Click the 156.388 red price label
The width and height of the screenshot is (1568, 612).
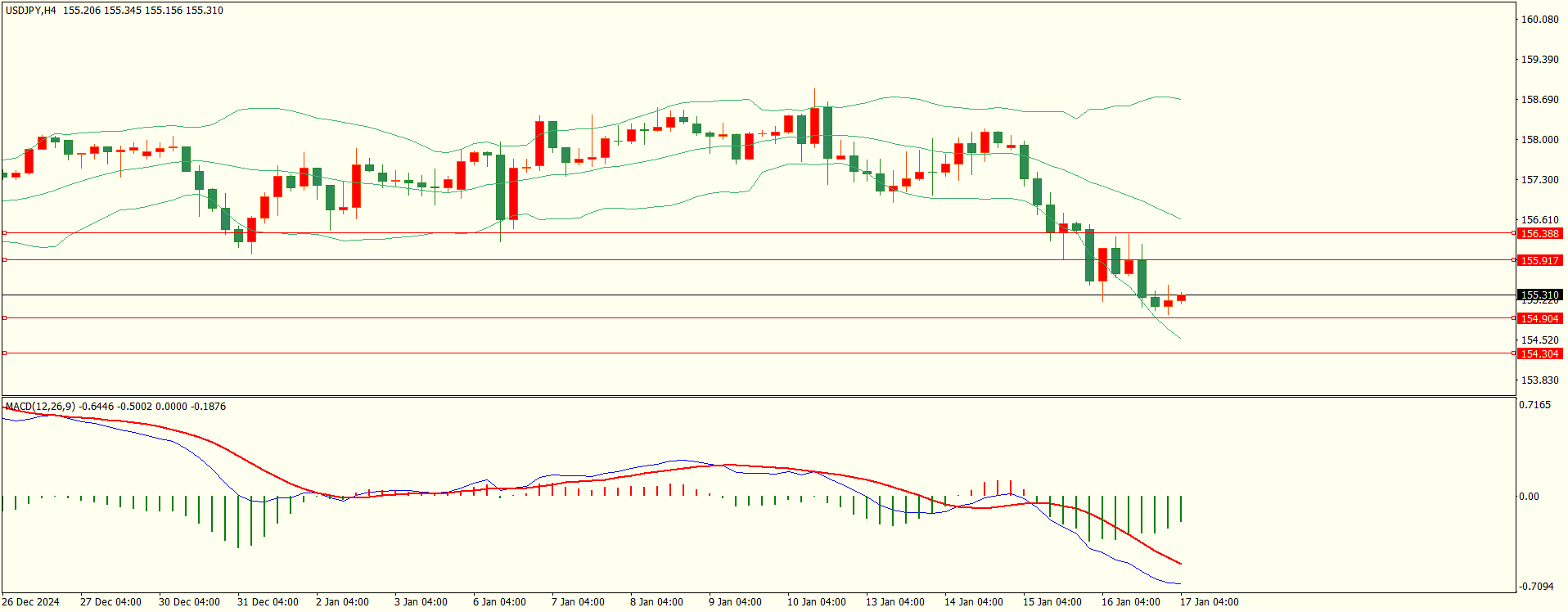point(1539,234)
